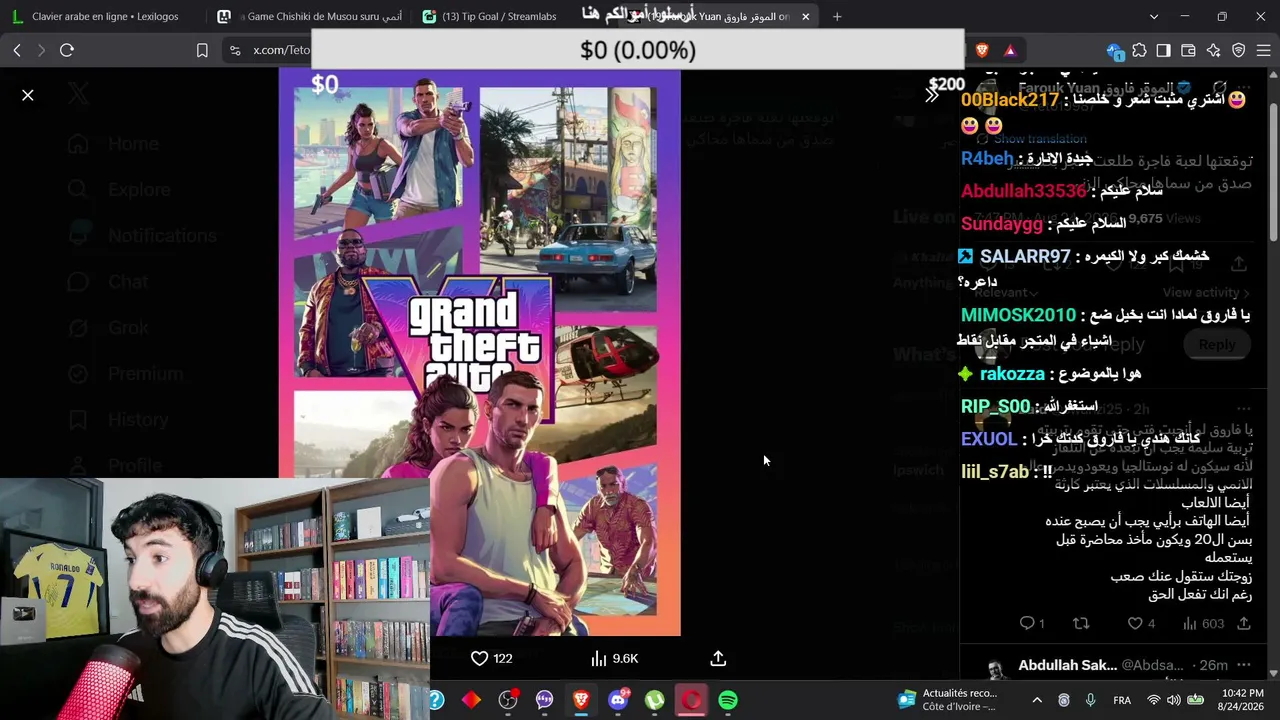Open the Leo AI sparkle icon
This screenshot has height=720, width=1280.
coord(1213,50)
